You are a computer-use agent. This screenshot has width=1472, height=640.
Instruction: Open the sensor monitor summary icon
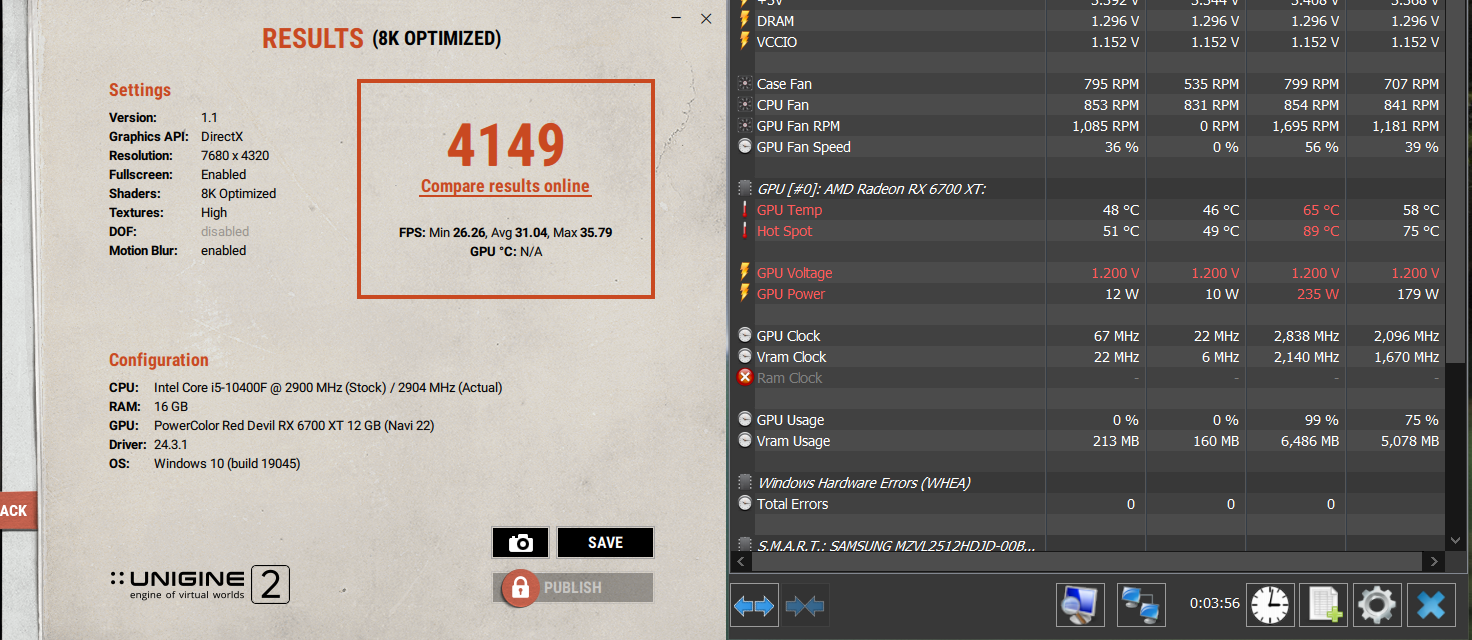coord(1081,604)
